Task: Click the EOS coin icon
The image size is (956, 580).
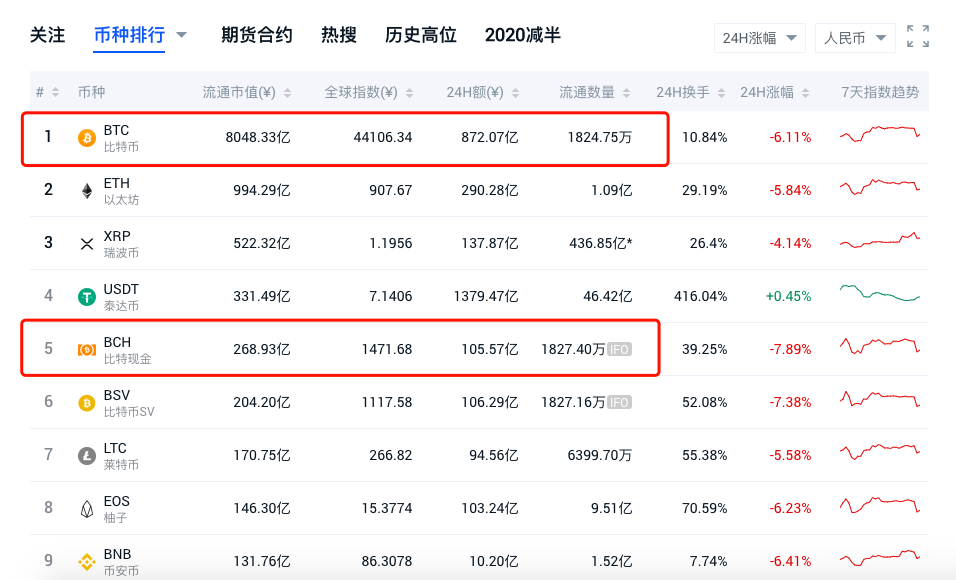Action: coord(87,507)
